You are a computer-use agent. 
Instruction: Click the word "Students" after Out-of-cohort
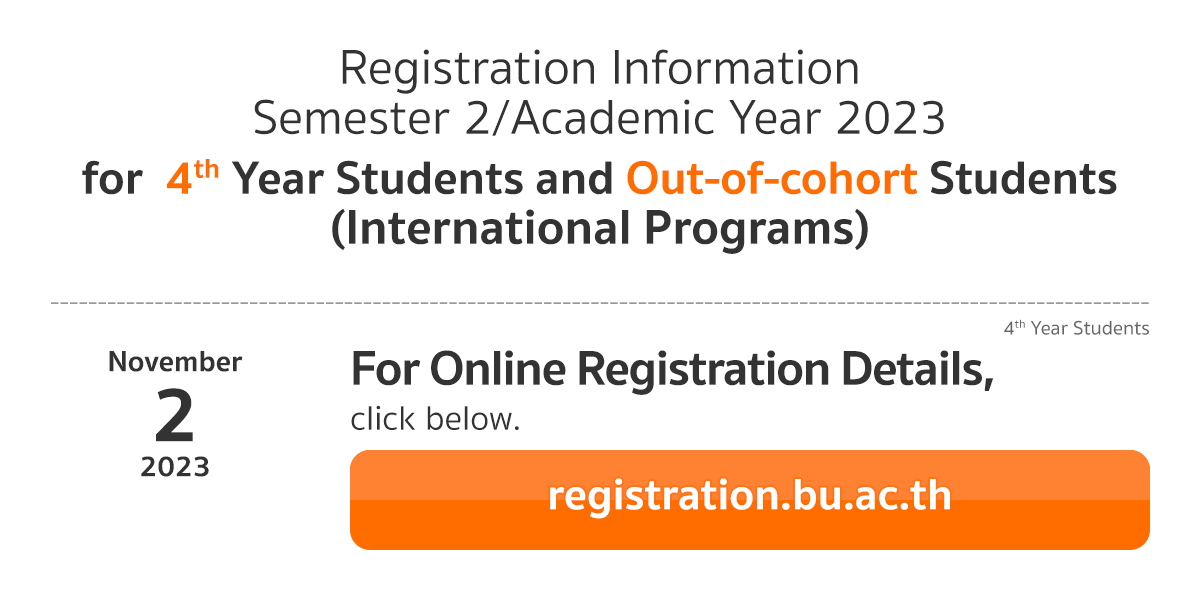pyautogui.click(x=1023, y=179)
